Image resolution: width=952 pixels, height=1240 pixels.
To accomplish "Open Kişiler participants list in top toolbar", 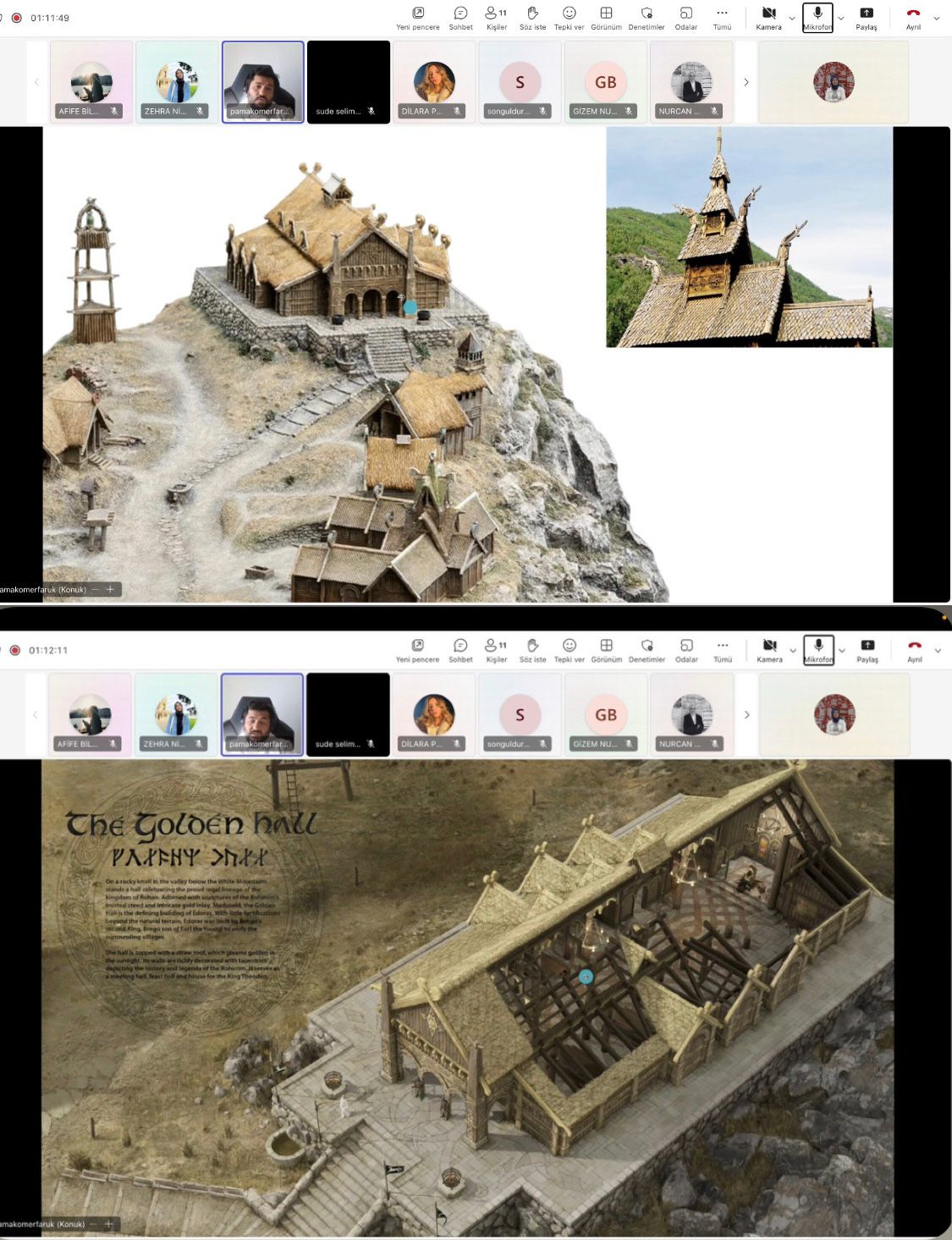I will pyautogui.click(x=496, y=17).
